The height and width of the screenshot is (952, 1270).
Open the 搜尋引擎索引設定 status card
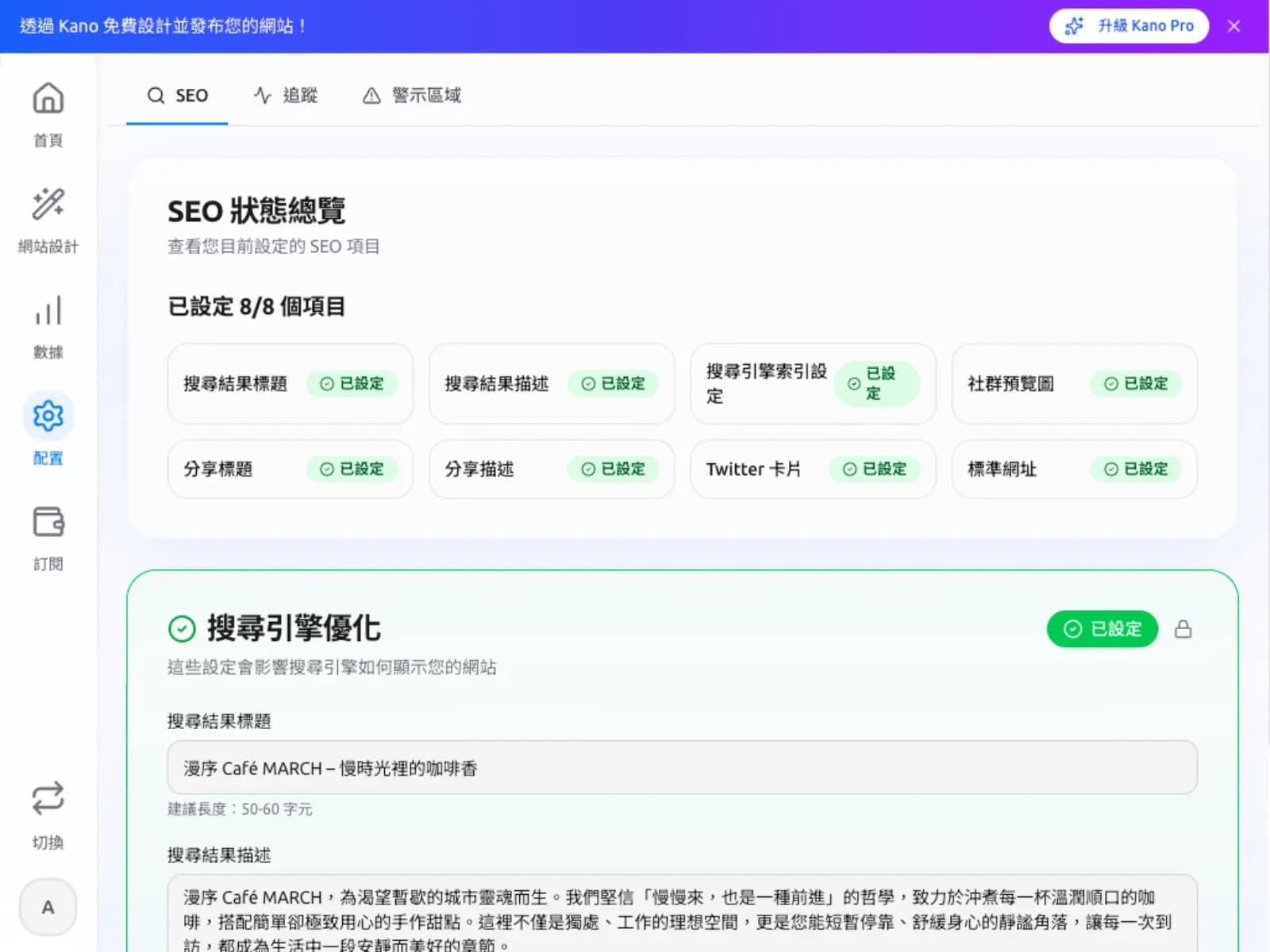(813, 384)
